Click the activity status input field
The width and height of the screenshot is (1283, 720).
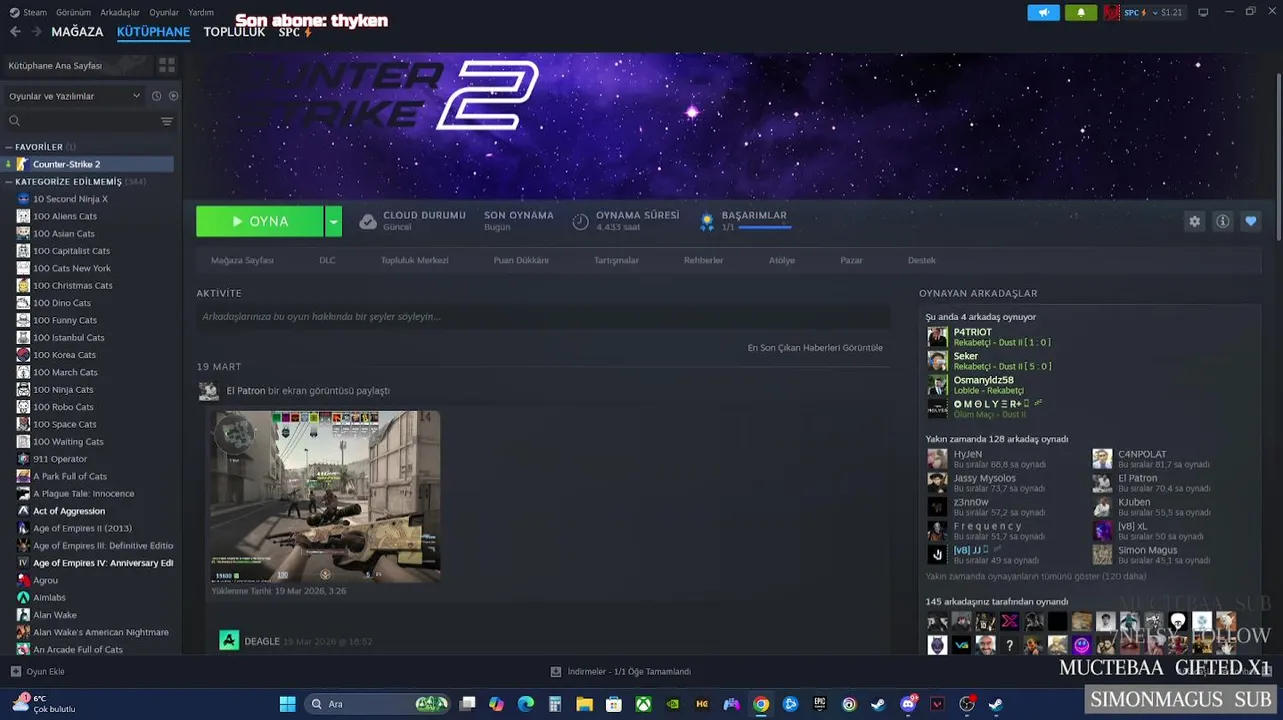pyautogui.click(x=543, y=316)
